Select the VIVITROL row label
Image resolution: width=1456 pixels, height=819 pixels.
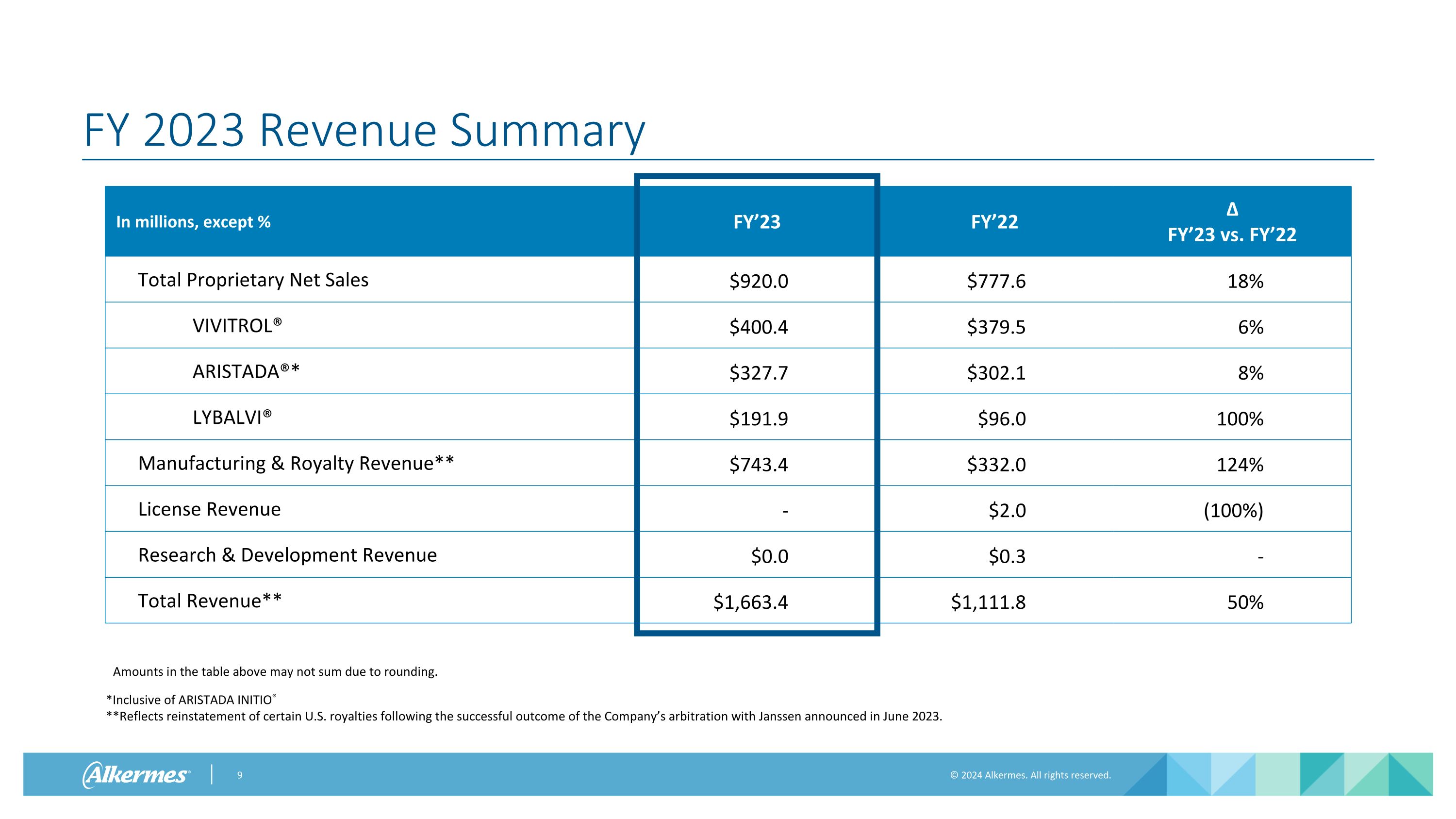coord(237,326)
